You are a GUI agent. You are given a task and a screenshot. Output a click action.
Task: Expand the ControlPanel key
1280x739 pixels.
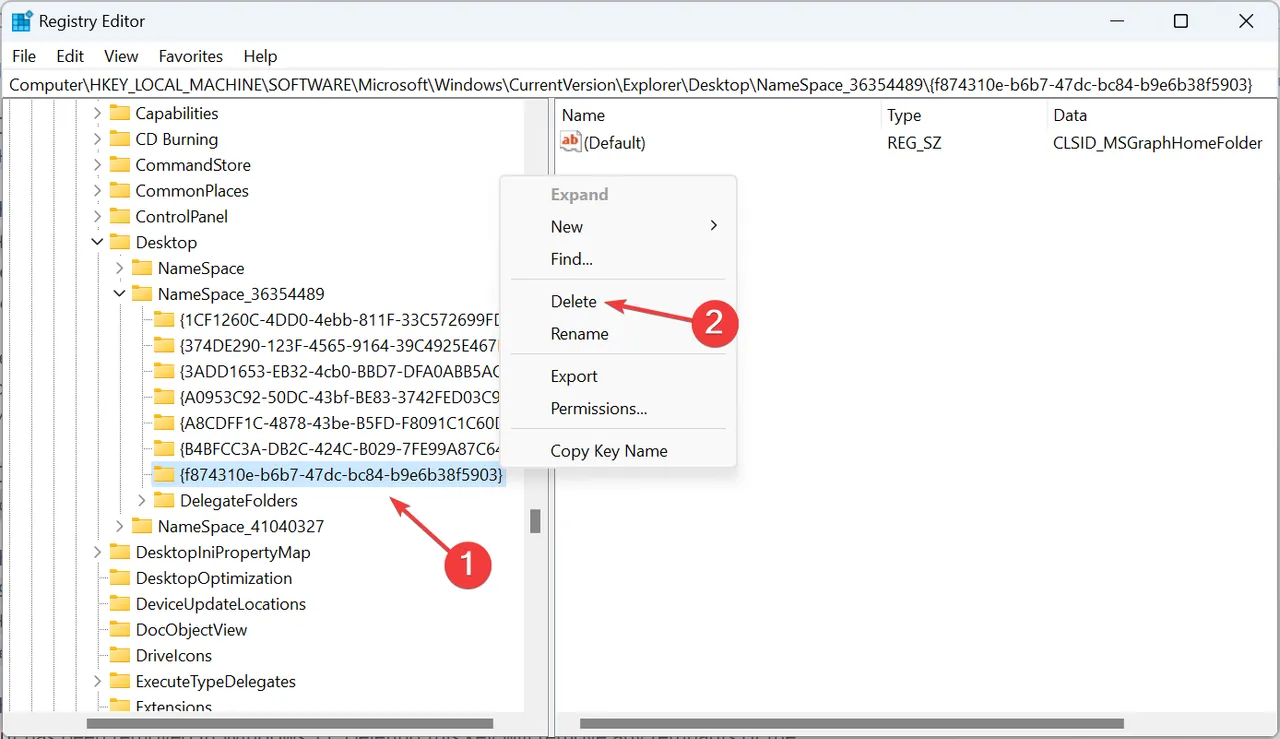pyautogui.click(x=97, y=216)
